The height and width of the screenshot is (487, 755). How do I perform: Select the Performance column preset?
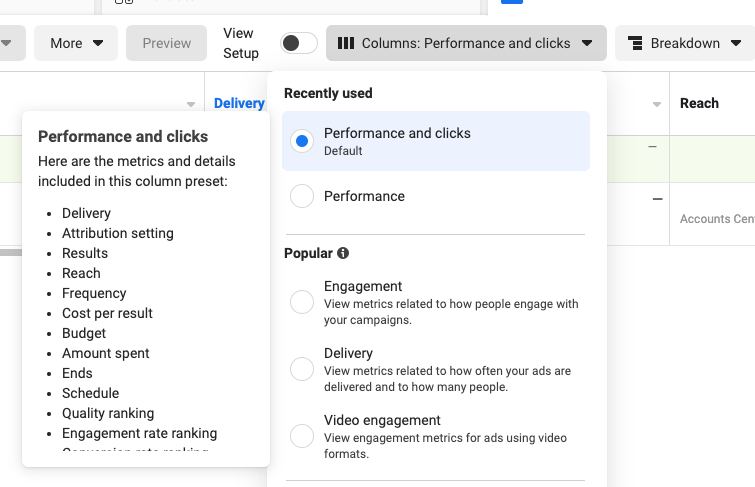point(302,196)
